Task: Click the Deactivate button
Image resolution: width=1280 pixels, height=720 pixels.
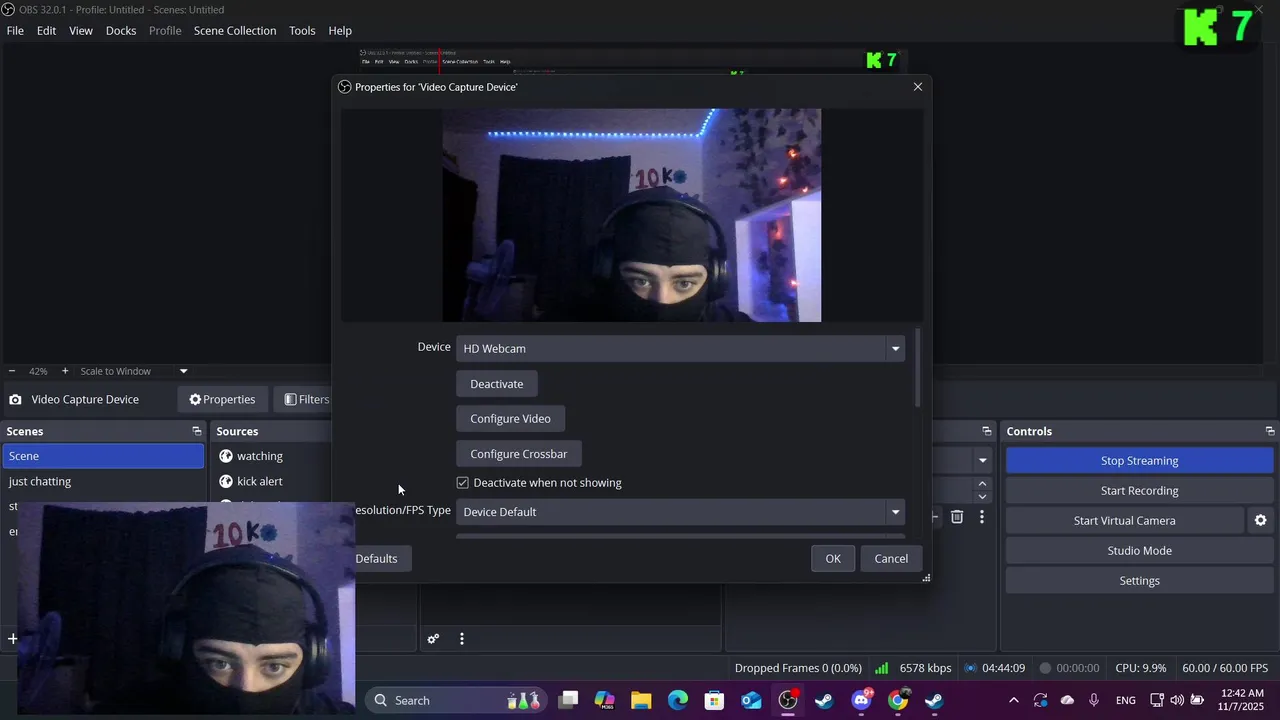Action: 497,384
